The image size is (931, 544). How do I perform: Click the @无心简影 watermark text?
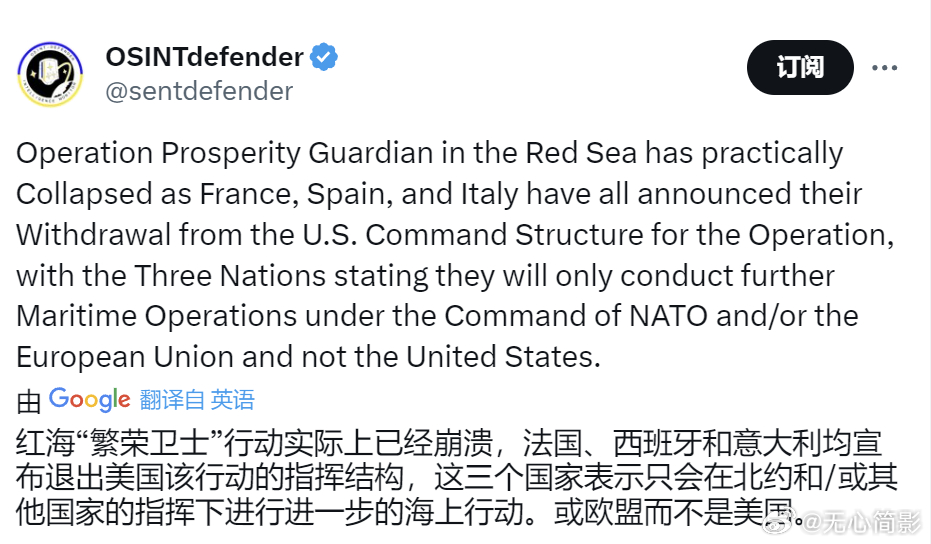click(x=861, y=523)
